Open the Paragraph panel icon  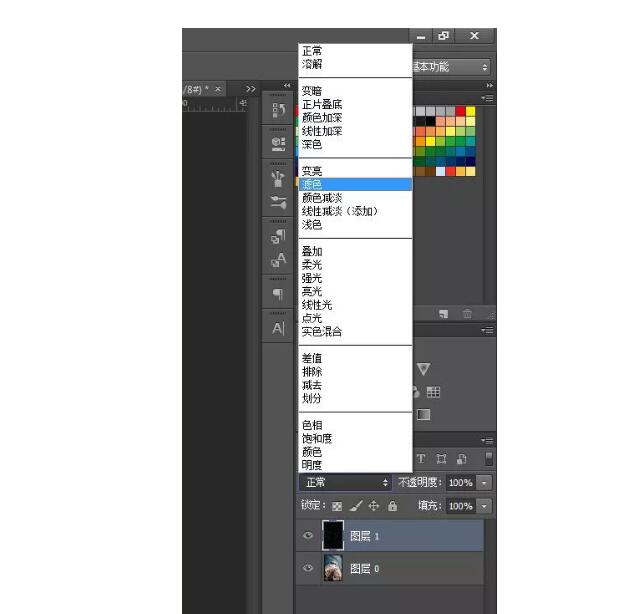[278, 293]
